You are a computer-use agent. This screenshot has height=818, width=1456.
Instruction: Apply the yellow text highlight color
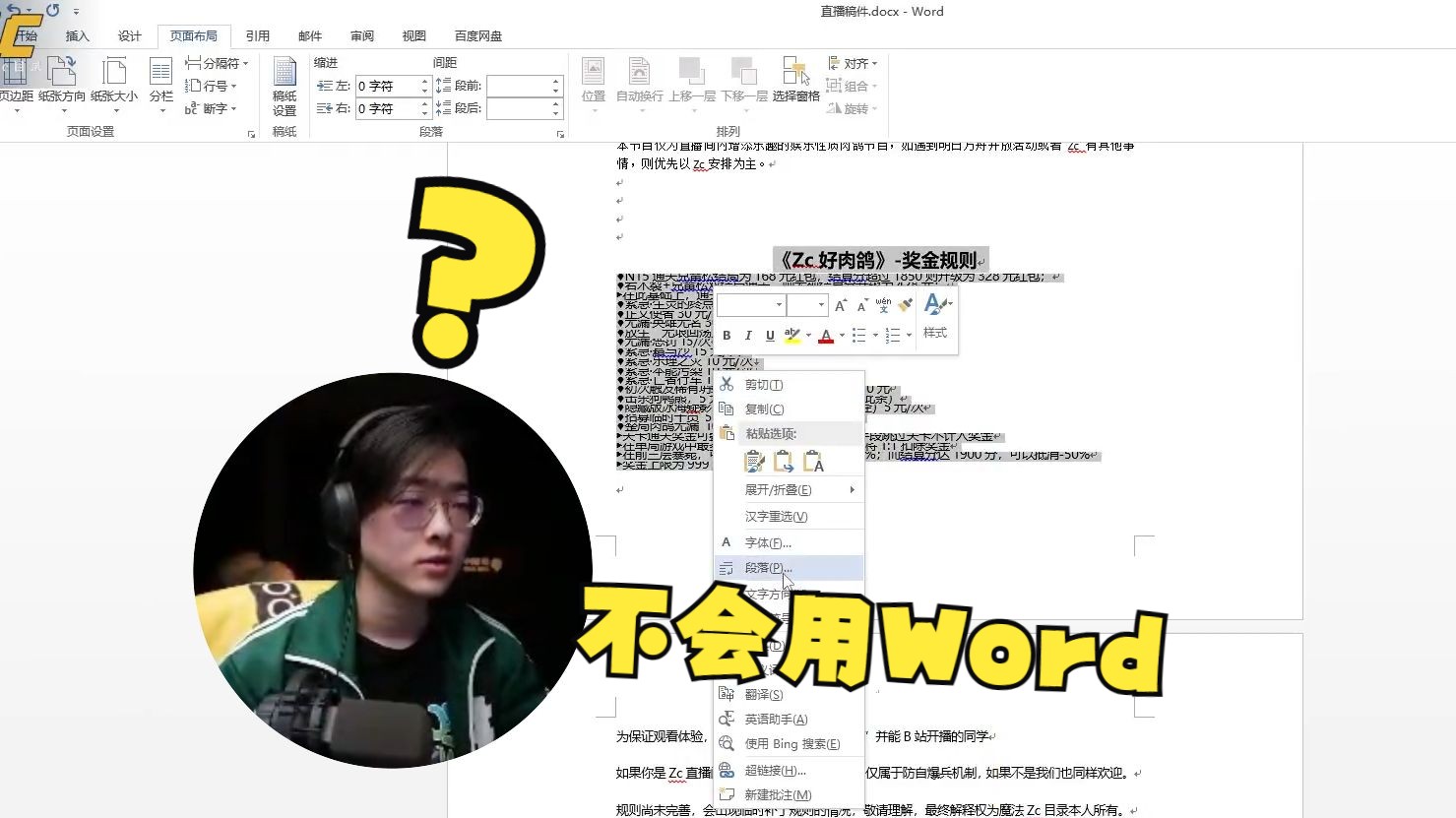pos(792,336)
